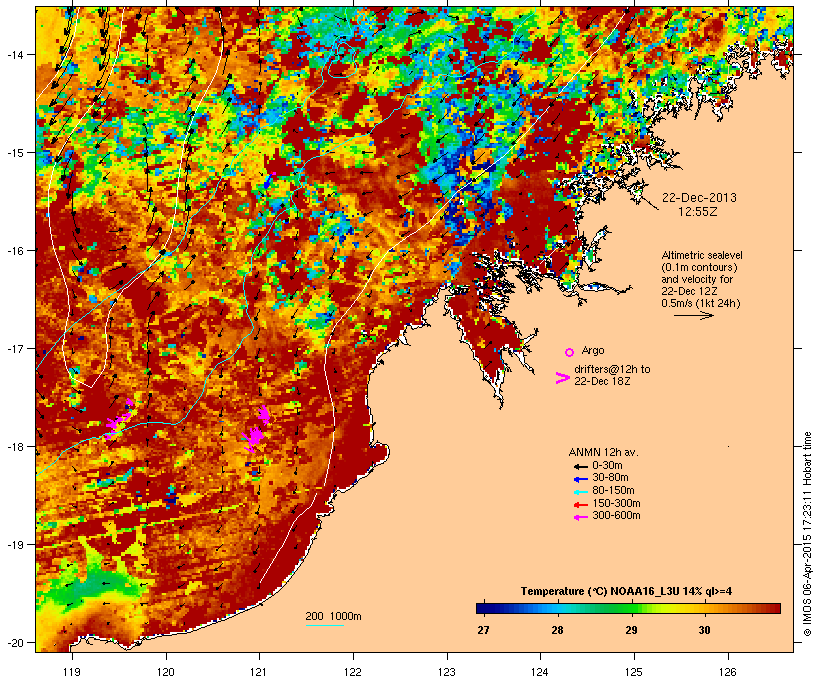Click the "0.5m/s (1kt 24h)" label
This screenshot has height=680, width=820.
pyautogui.click(x=701, y=303)
